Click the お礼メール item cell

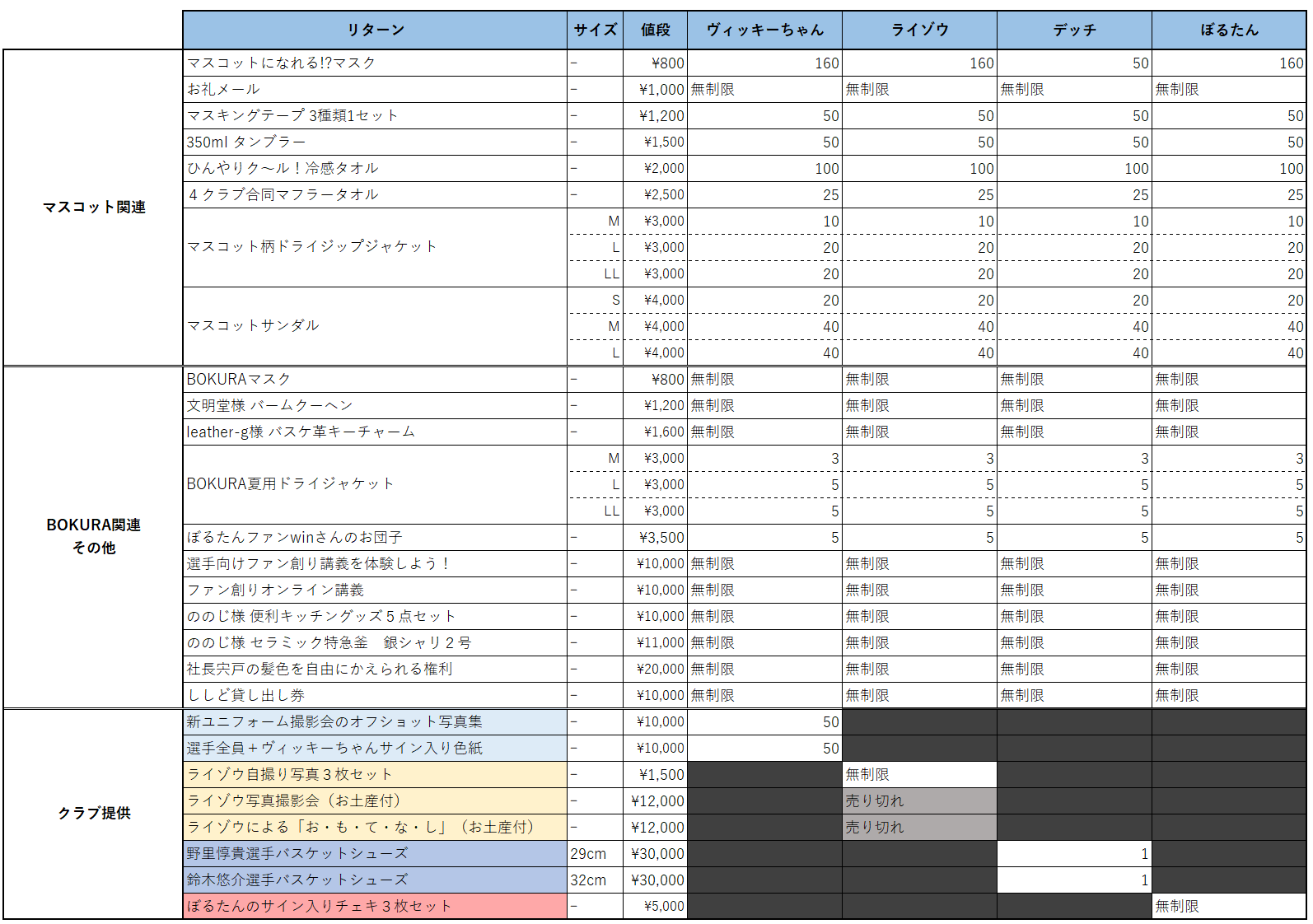coord(375,89)
